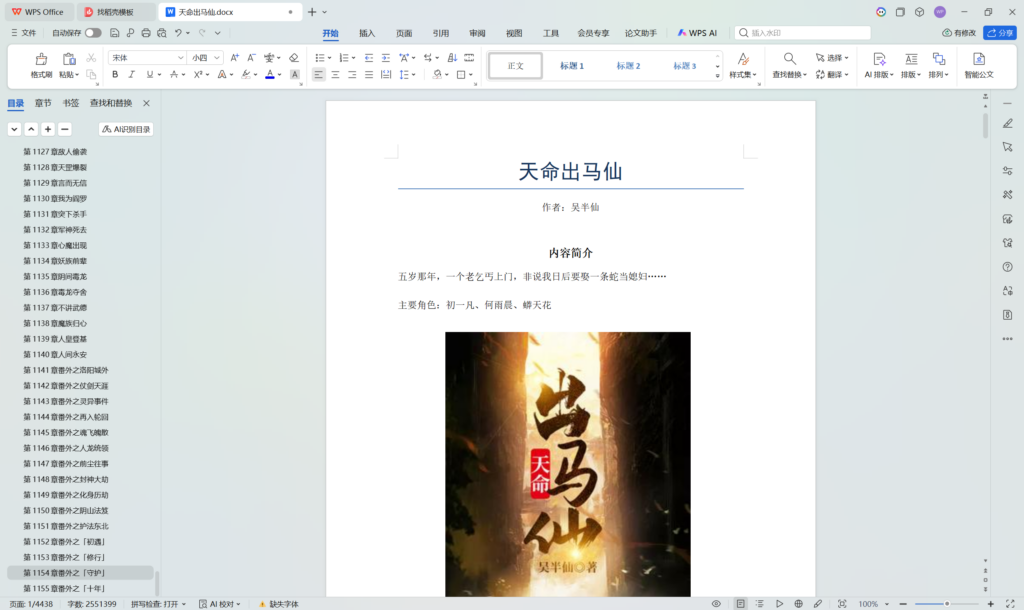Image resolution: width=1024 pixels, height=610 pixels.
Task: Toggle eye-protection view icon in status bar
Action: pos(716,604)
